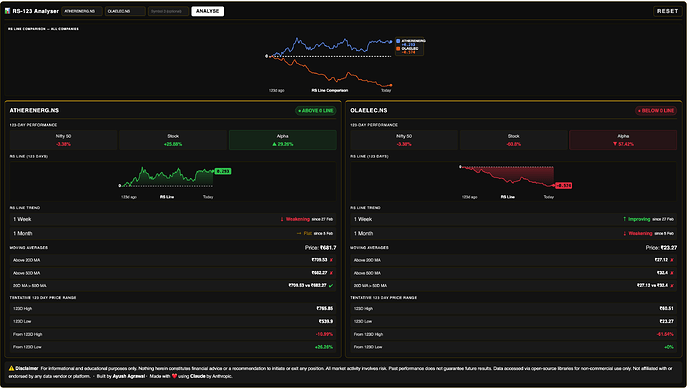Click the ANALYSE button
Viewport: 690px width, 388px height.
point(207,11)
